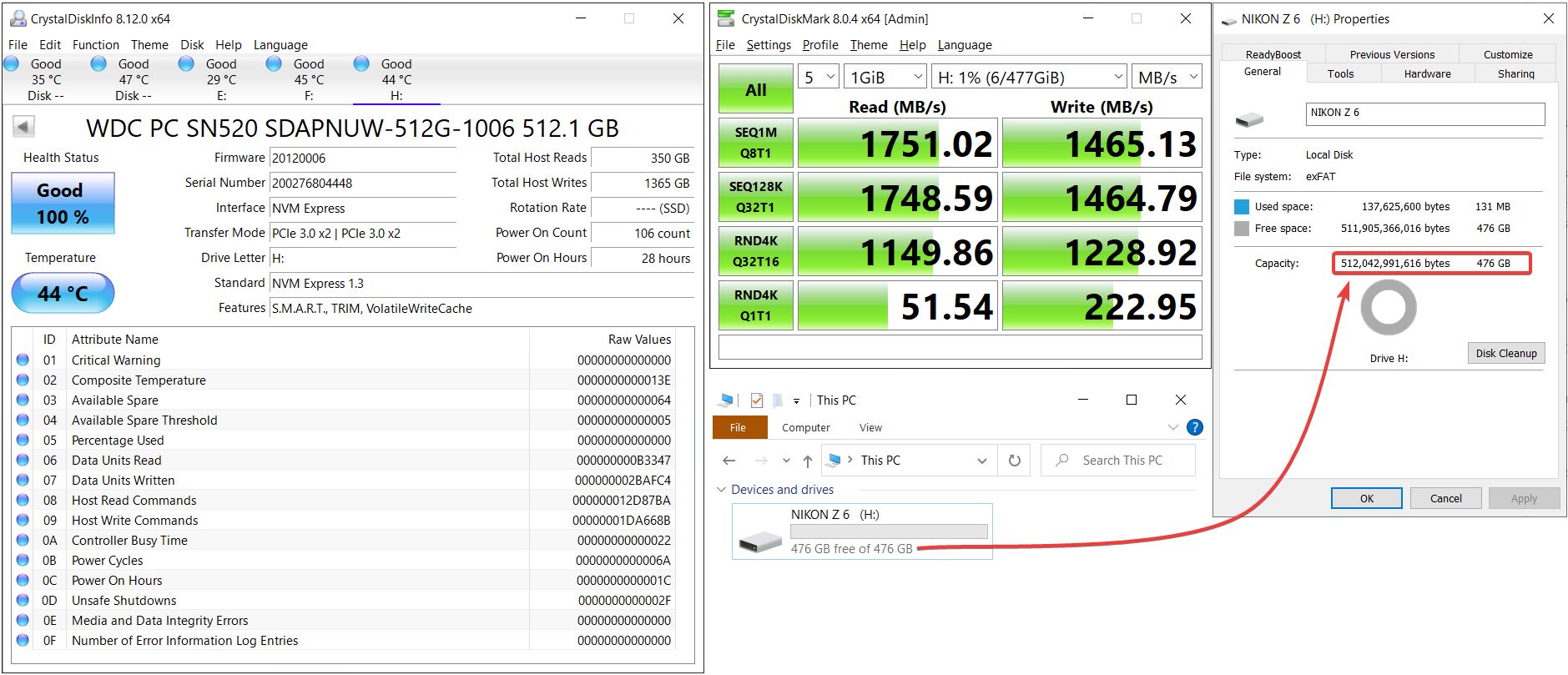This screenshot has width=1568, height=675.
Task: Switch to the Hardware tab in Properties
Action: click(1427, 73)
